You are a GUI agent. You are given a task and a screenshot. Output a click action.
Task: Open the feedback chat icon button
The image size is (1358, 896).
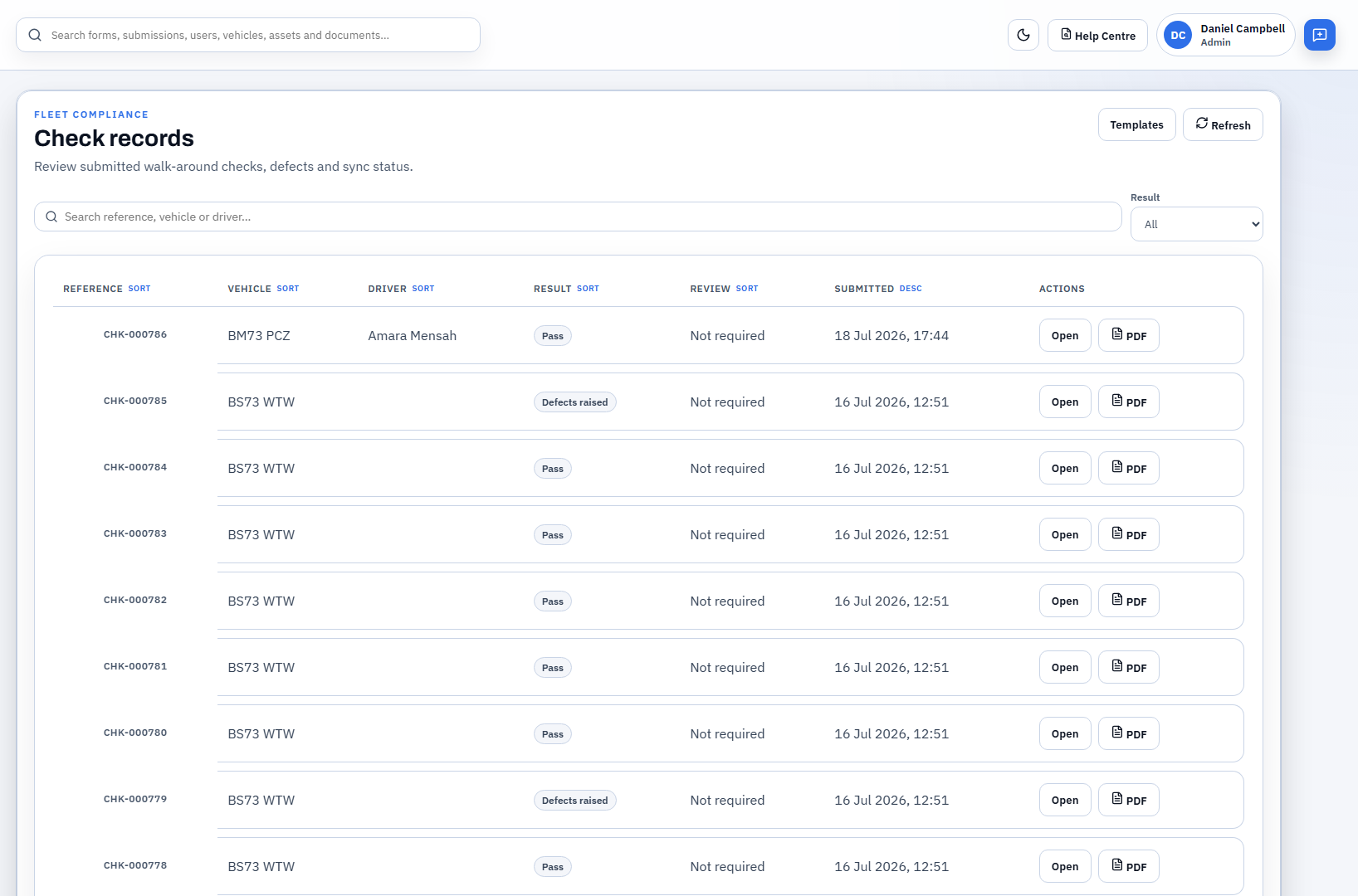click(x=1319, y=35)
